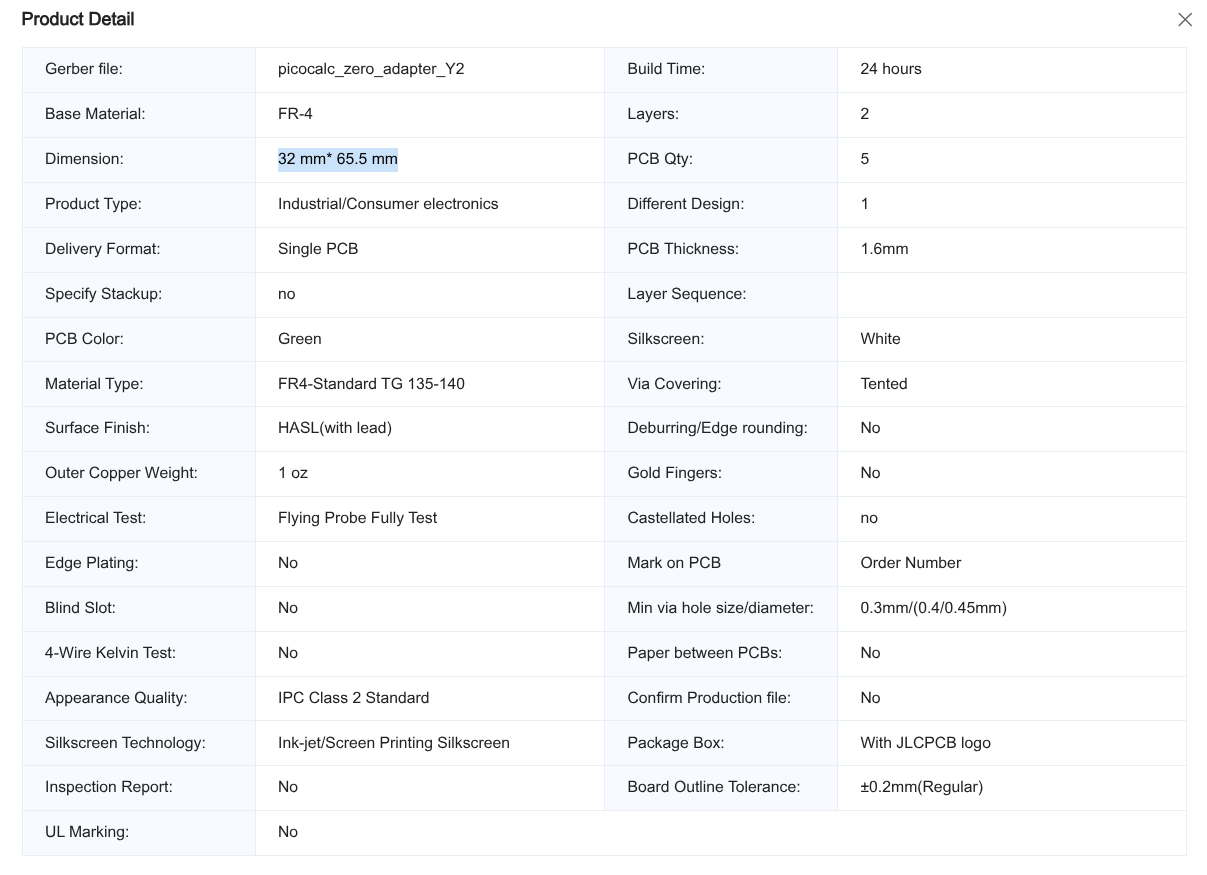This screenshot has height=875, width=1207.
Task: Click the Via Covering value Tented
Action: click(884, 384)
